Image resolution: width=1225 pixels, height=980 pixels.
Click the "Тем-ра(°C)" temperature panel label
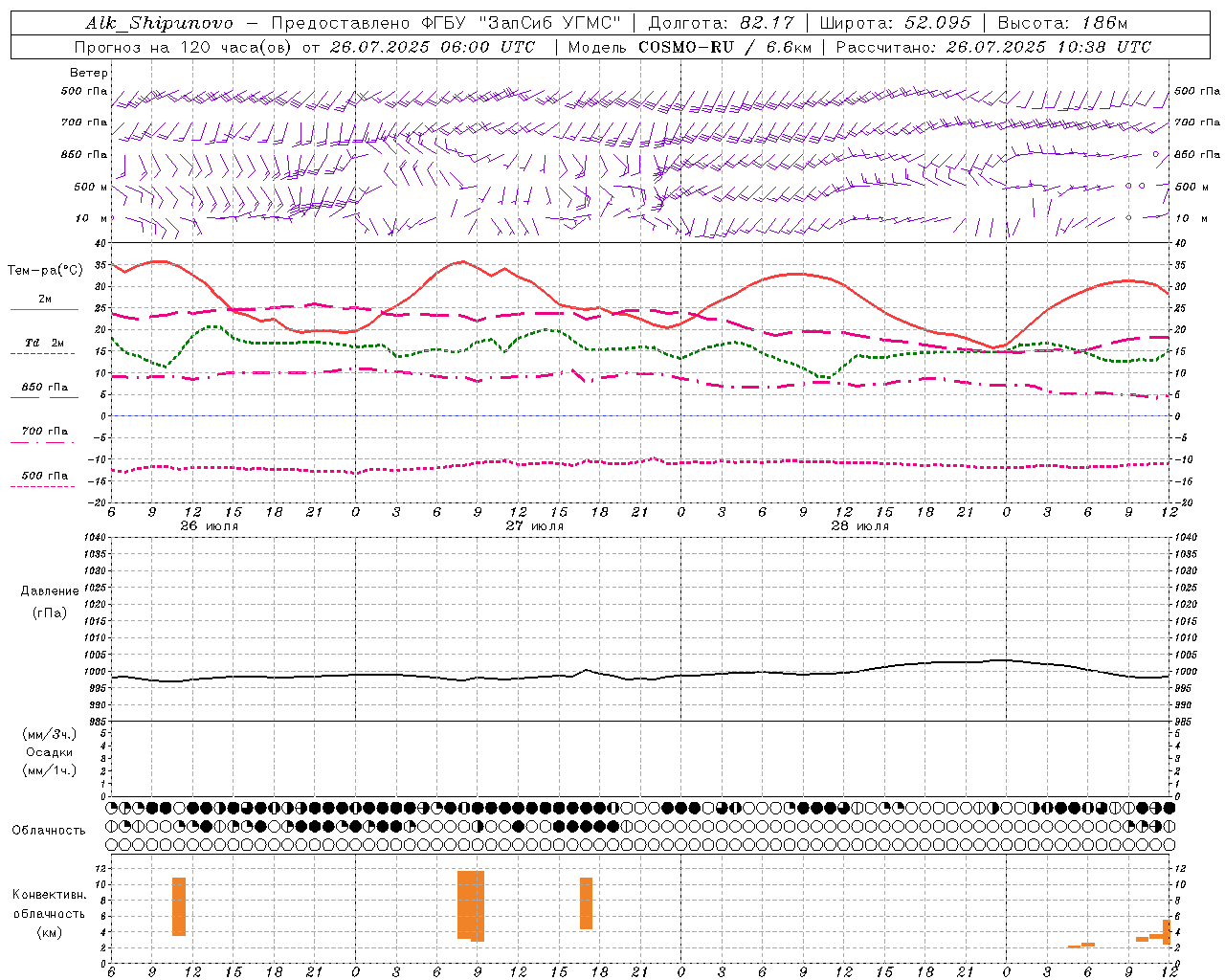click(45, 271)
